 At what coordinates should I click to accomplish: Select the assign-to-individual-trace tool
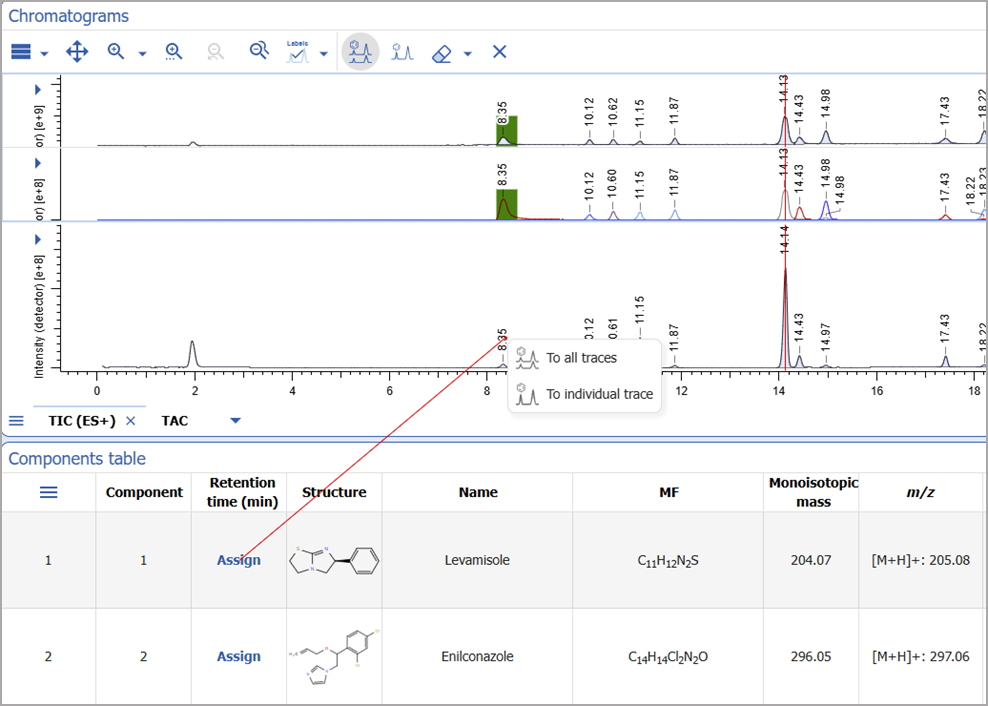coord(402,51)
